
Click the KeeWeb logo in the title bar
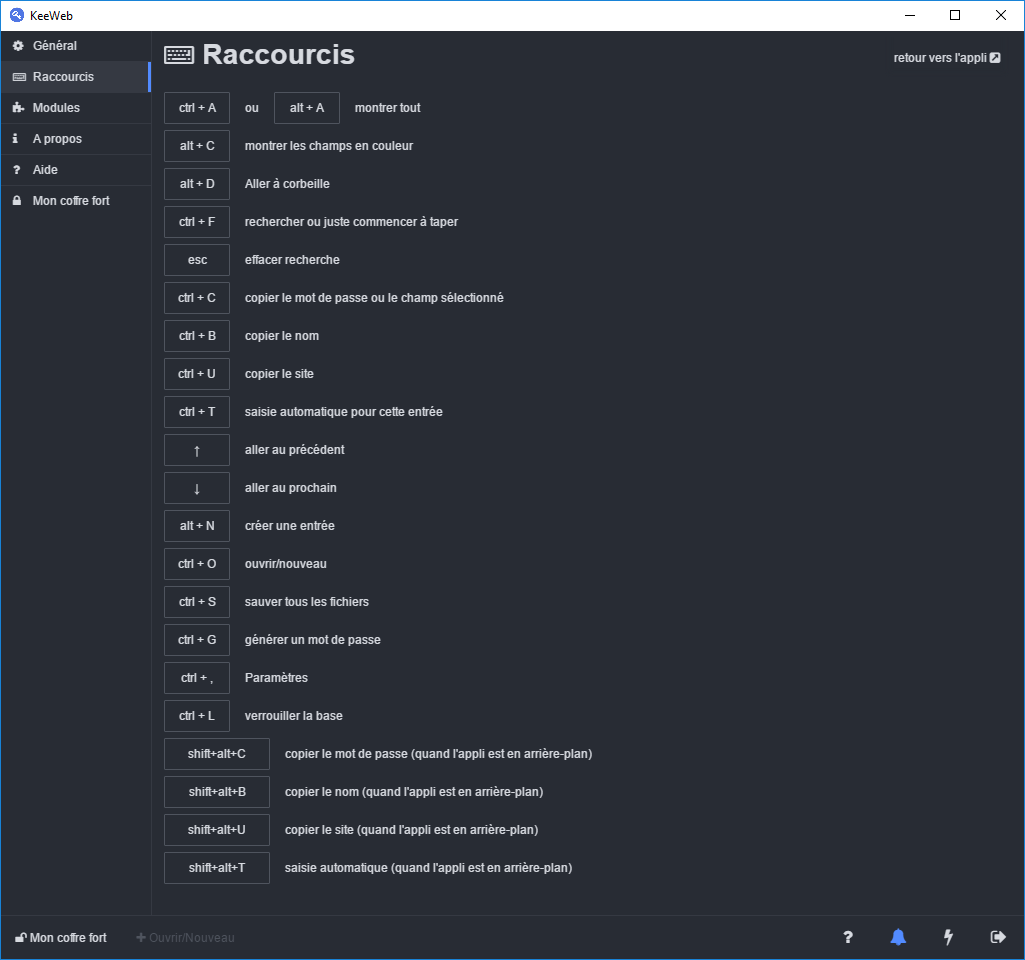coord(15,15)
